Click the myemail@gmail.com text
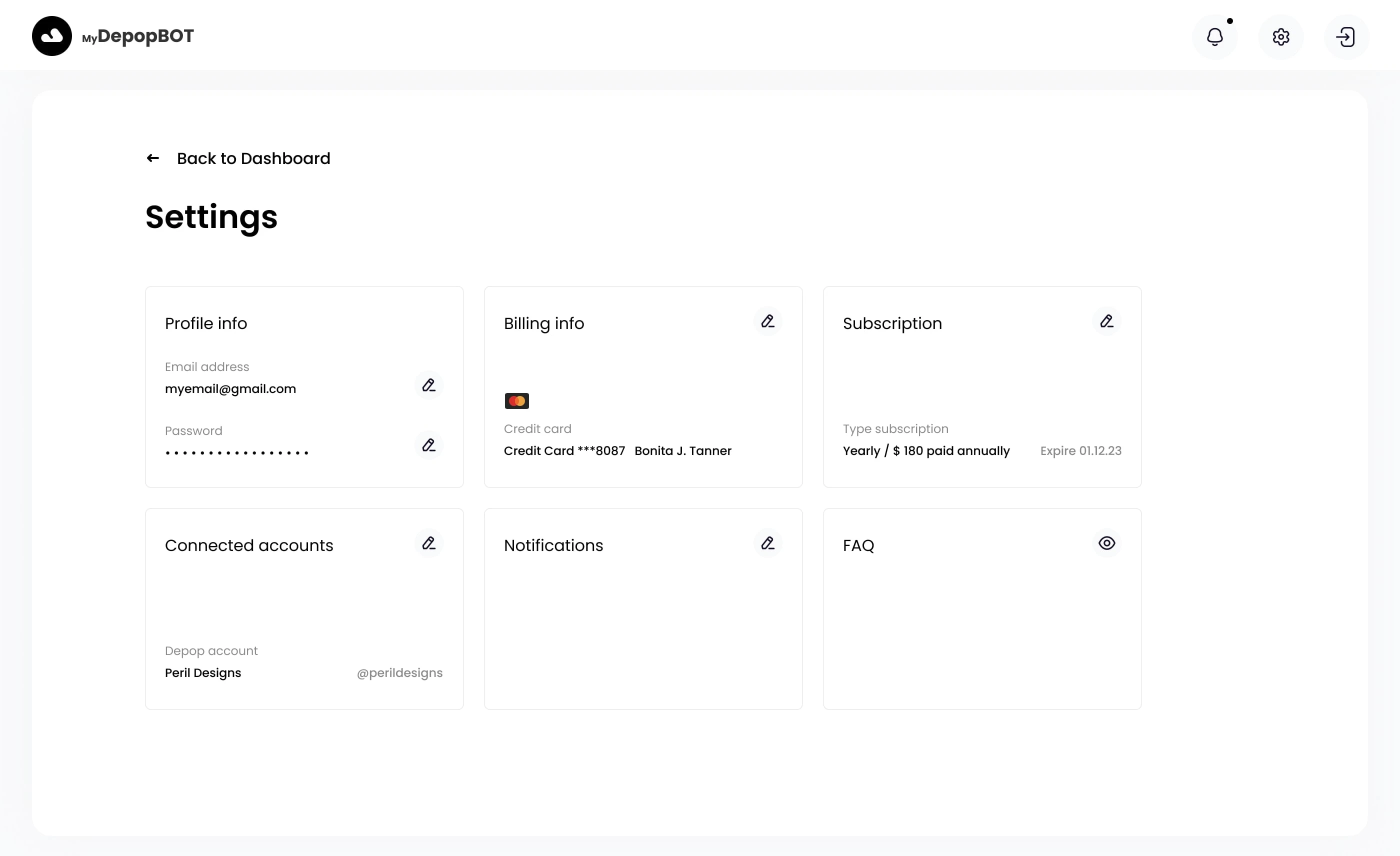This screenshot has width=1400, height=856. point(230,388)
